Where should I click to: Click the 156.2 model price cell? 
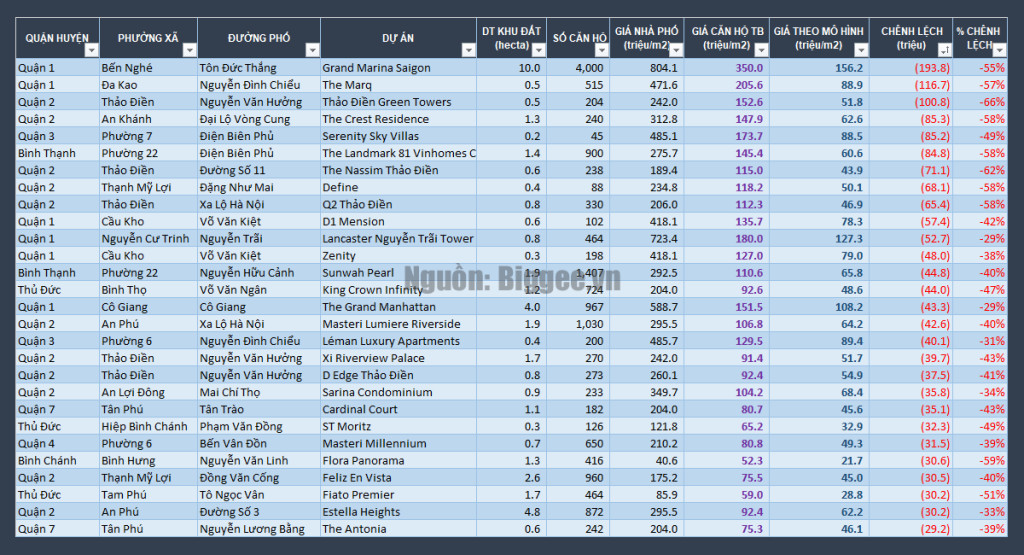coord(819,68)
